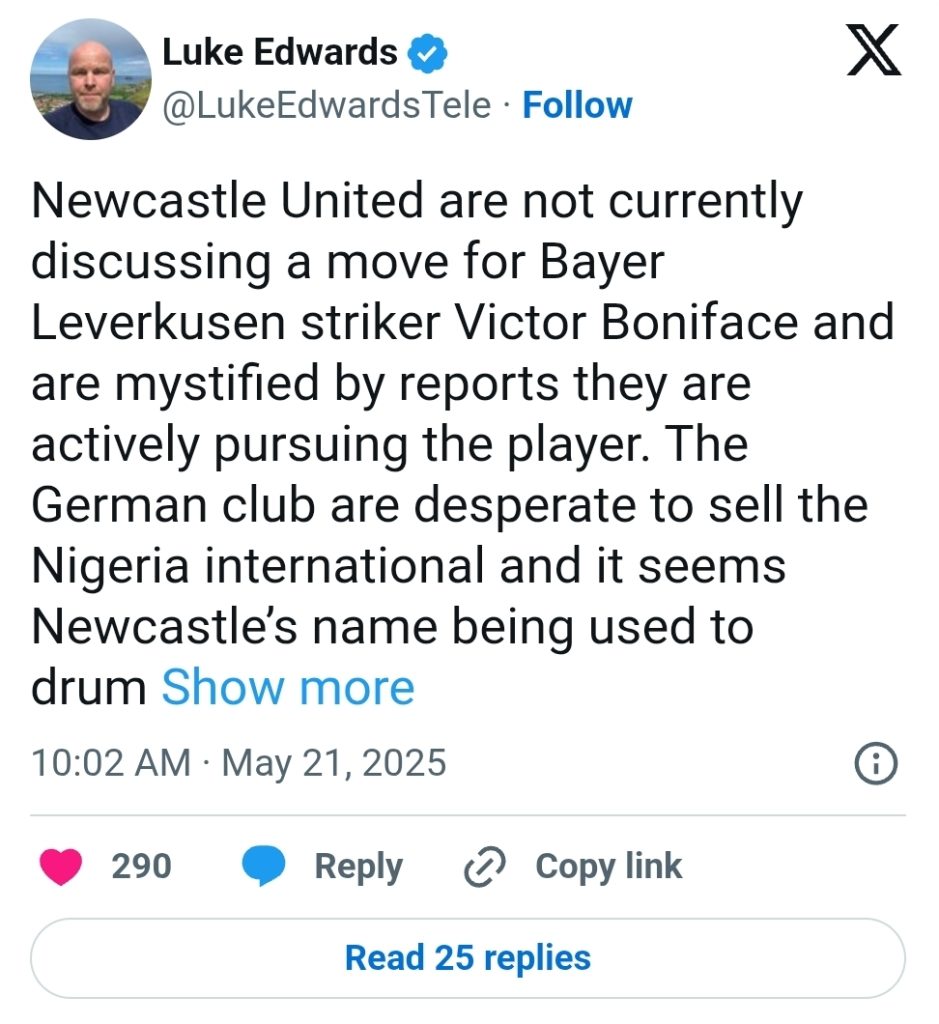Screen dimensions: 939x1024
Task: Click the blue speech bubble reply icon
Action: pos(264,866)
